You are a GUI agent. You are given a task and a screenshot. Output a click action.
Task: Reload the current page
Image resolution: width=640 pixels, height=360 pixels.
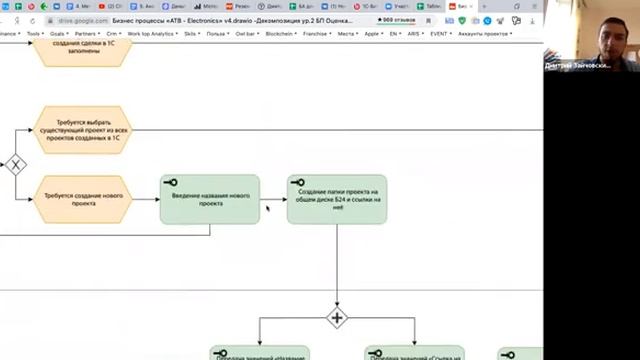(33, 20)
